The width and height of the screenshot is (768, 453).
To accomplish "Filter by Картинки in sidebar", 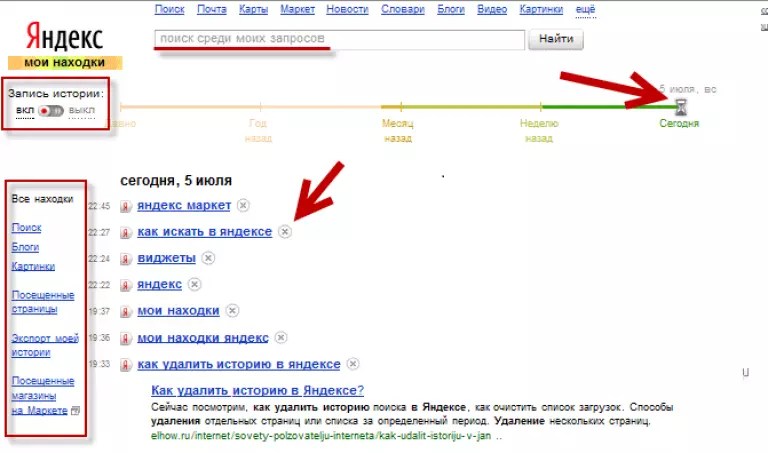I will (x=33, y=266).
